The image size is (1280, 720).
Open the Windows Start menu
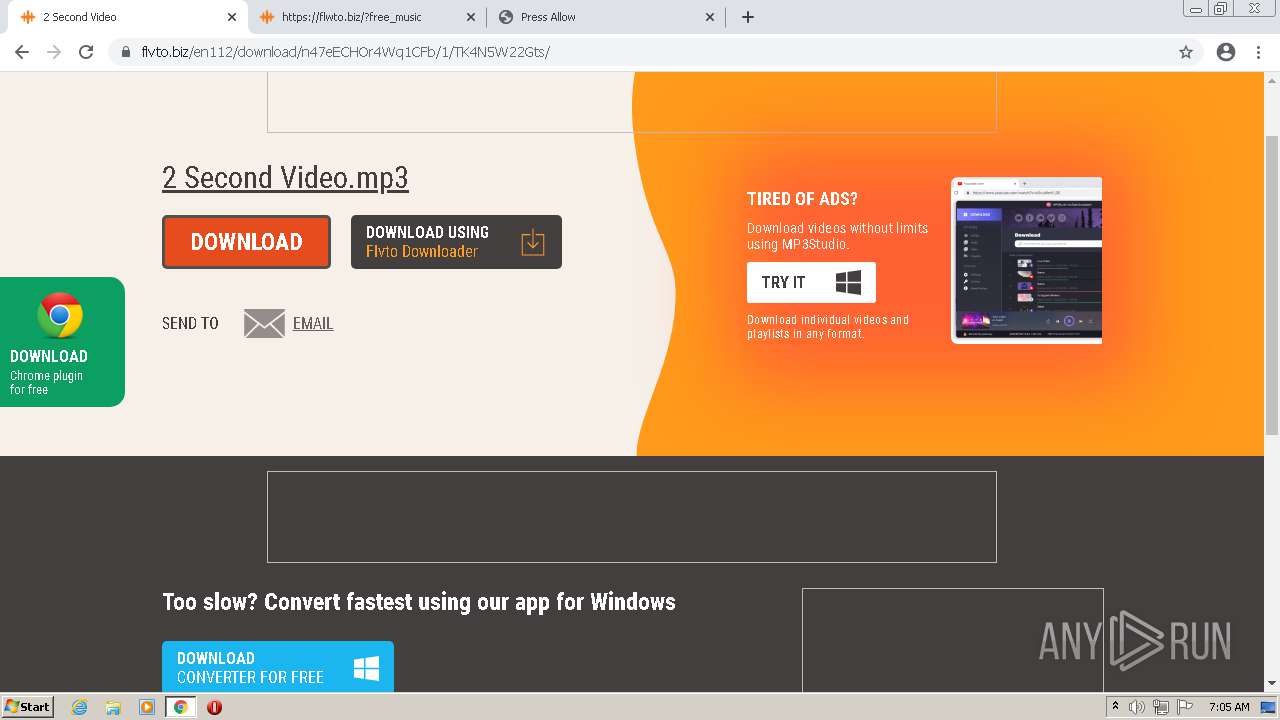tap(28, 706)
